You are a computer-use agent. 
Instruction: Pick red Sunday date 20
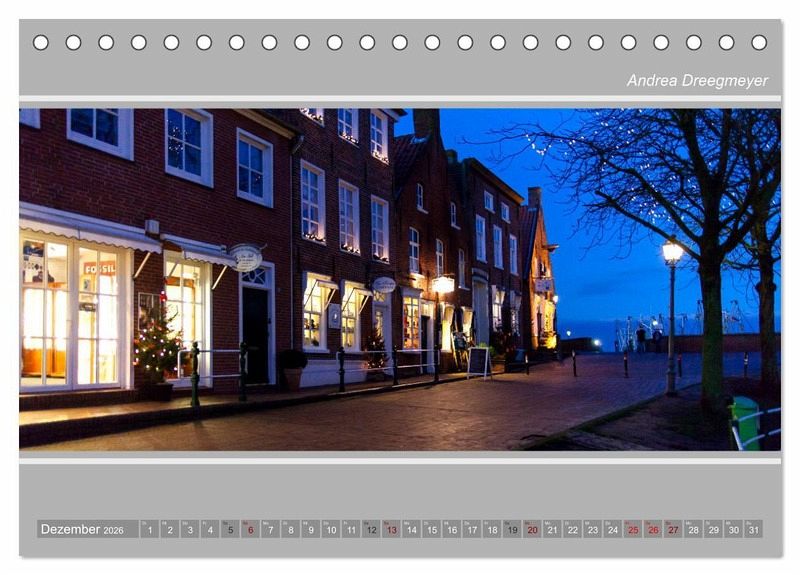(533, 529)
